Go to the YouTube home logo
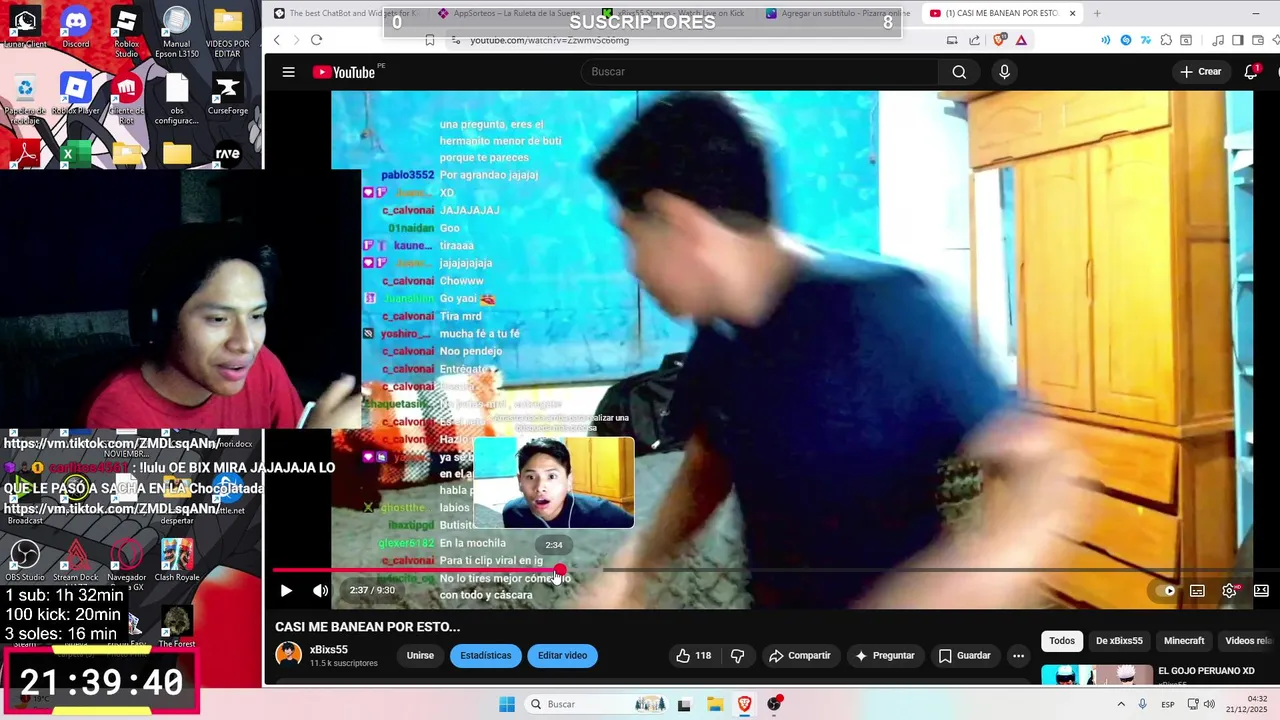 point(345,72)
